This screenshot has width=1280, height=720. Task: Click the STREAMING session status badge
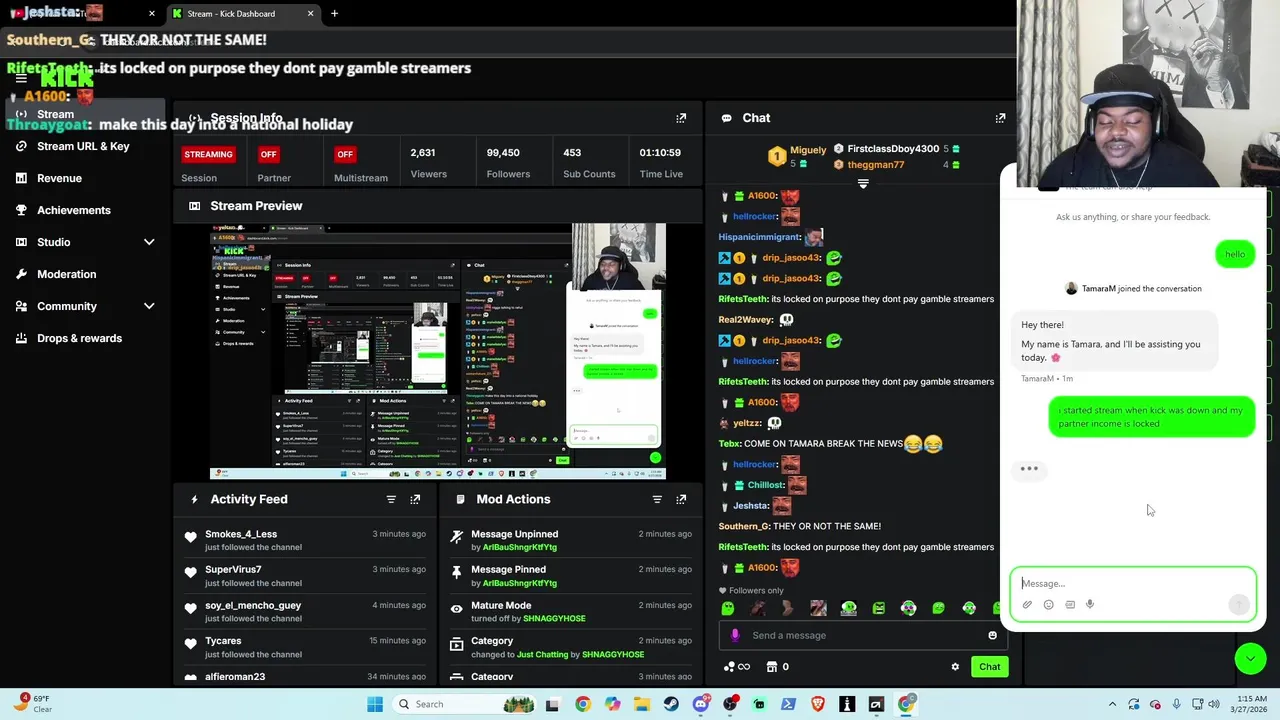pos(208,155)
